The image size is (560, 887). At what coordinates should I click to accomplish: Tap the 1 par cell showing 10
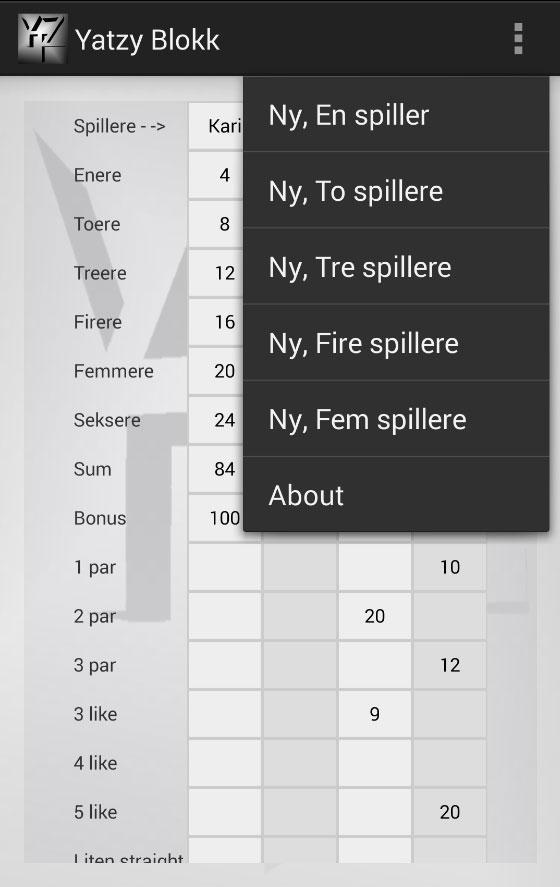click(450, 567)
